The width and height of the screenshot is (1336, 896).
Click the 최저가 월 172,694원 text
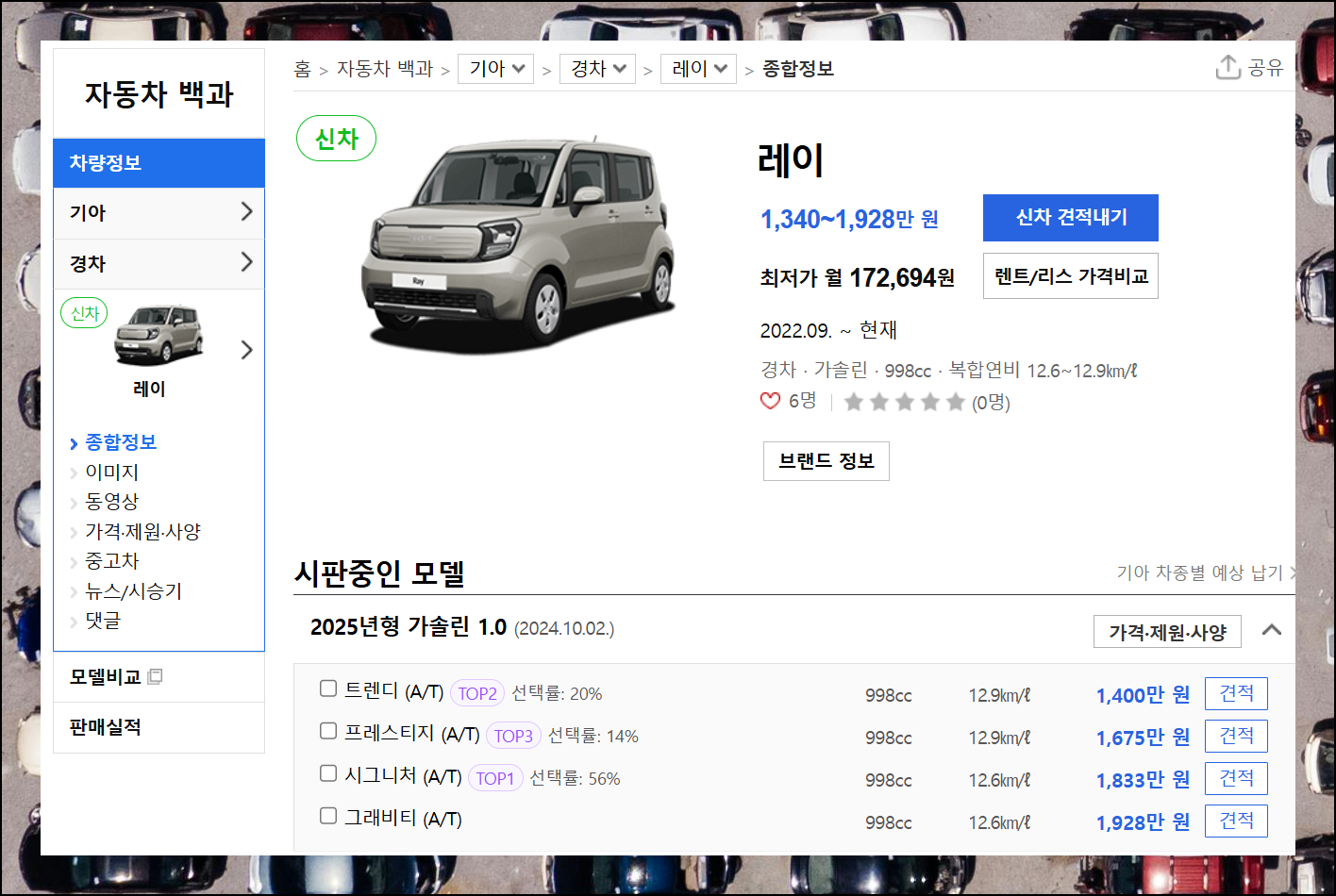(858, 278)
